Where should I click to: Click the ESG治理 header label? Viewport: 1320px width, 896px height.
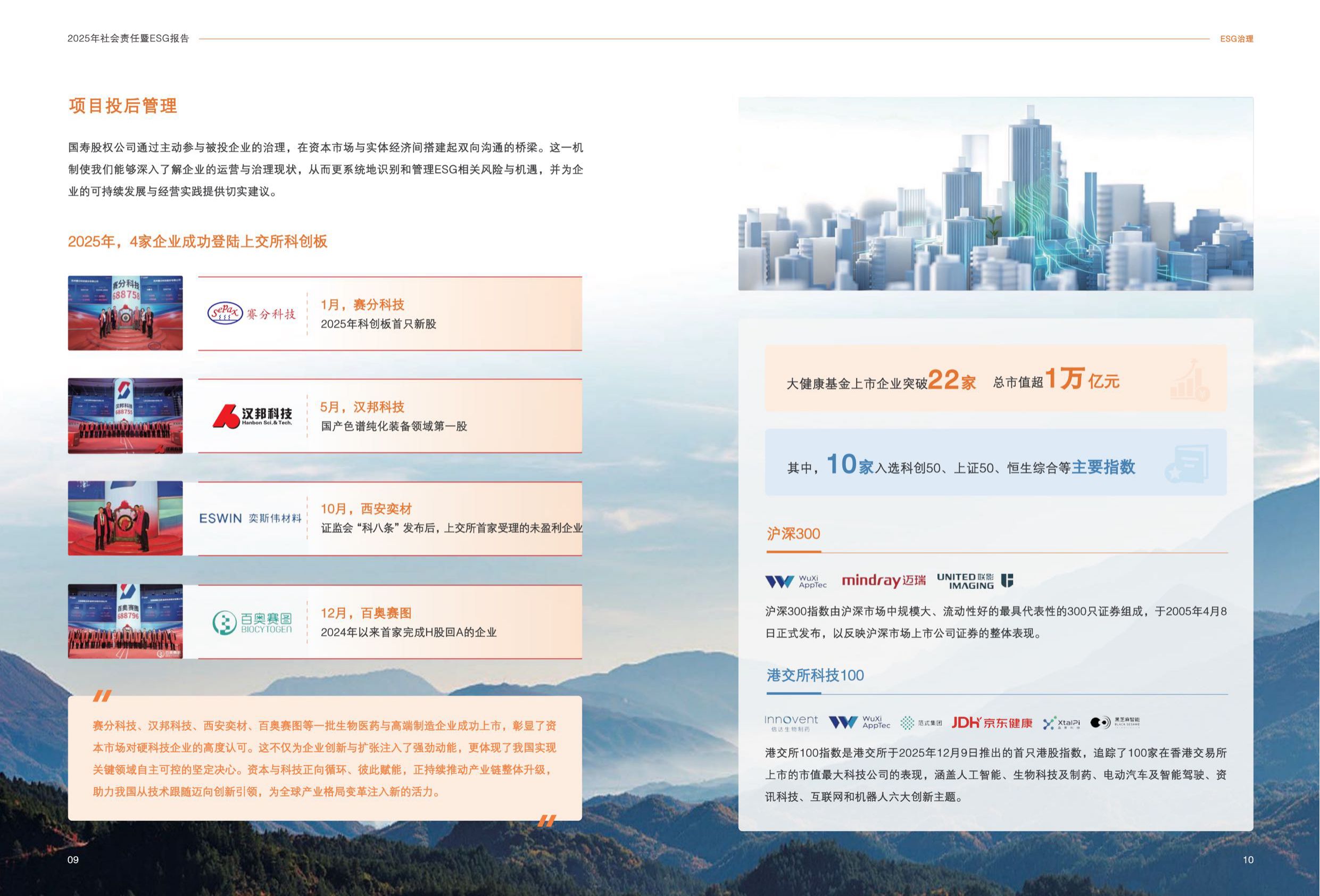(1236, 39)
